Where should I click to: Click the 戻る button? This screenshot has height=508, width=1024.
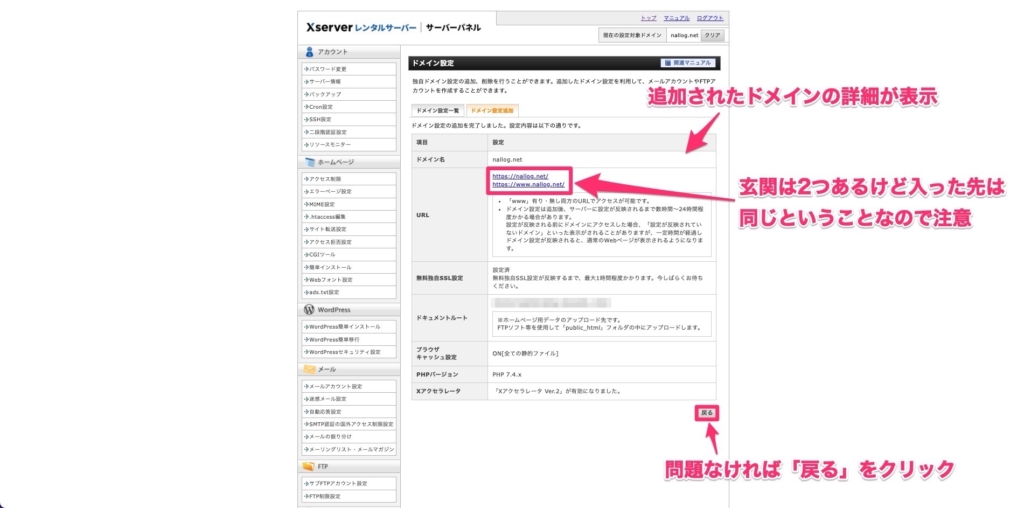click(708, 412)
